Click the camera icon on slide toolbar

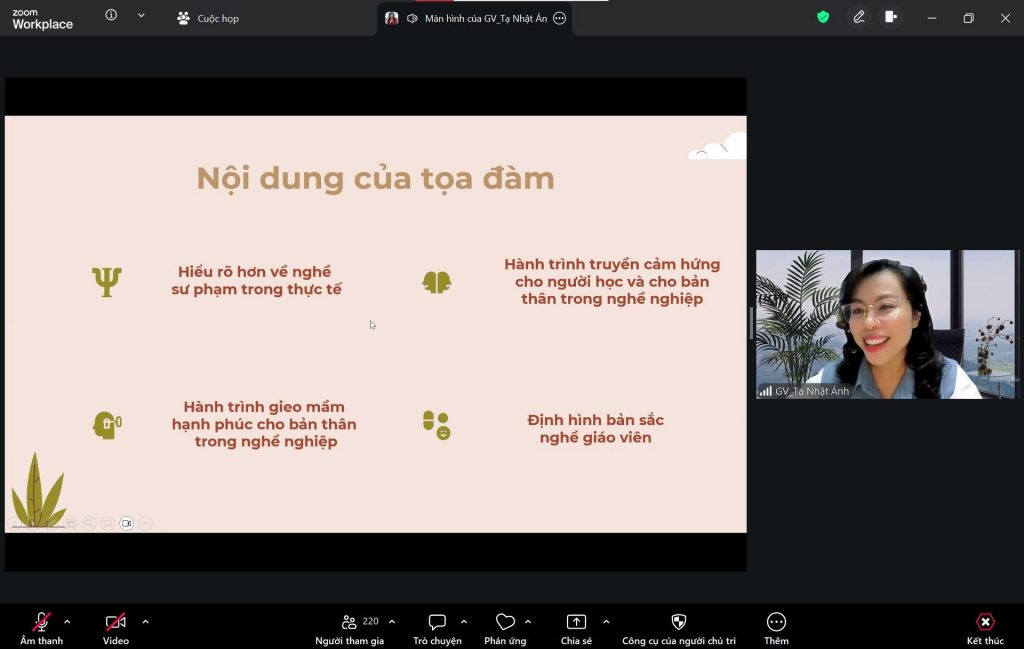tap(127, 523)
